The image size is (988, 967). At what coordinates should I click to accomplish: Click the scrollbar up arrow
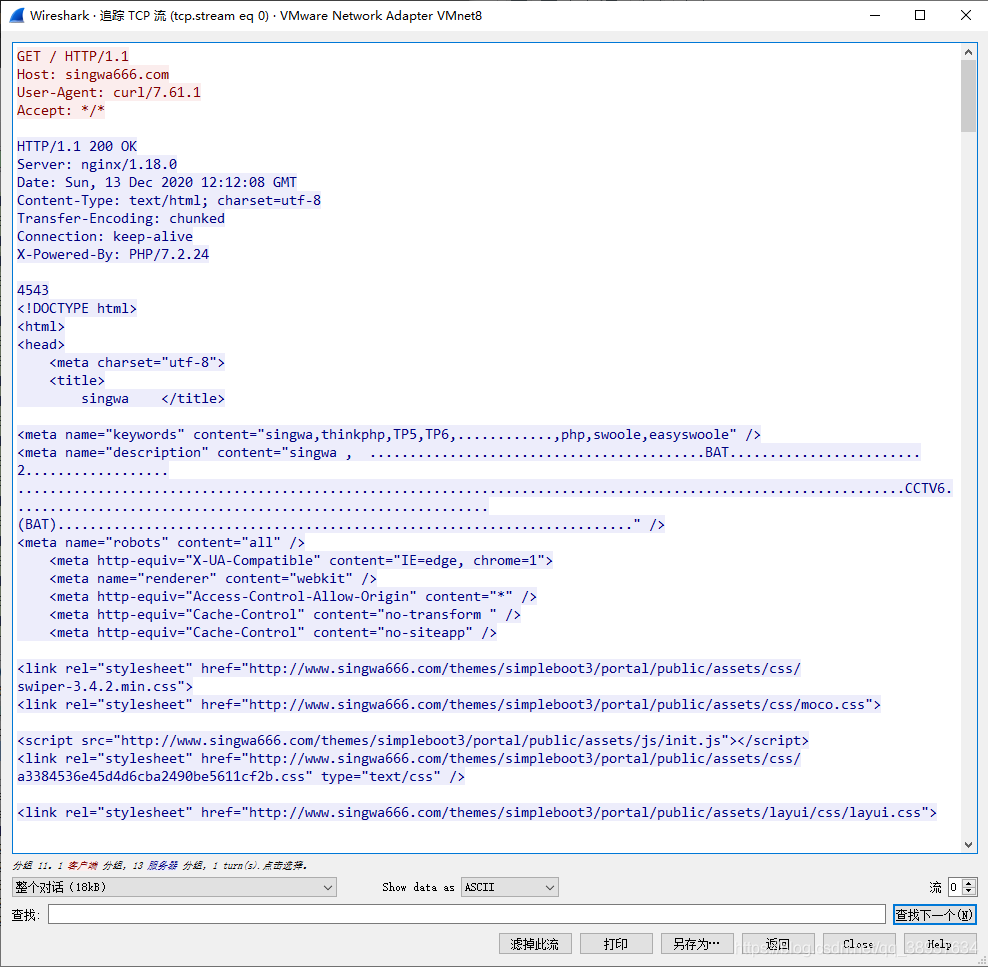[968, 52]
